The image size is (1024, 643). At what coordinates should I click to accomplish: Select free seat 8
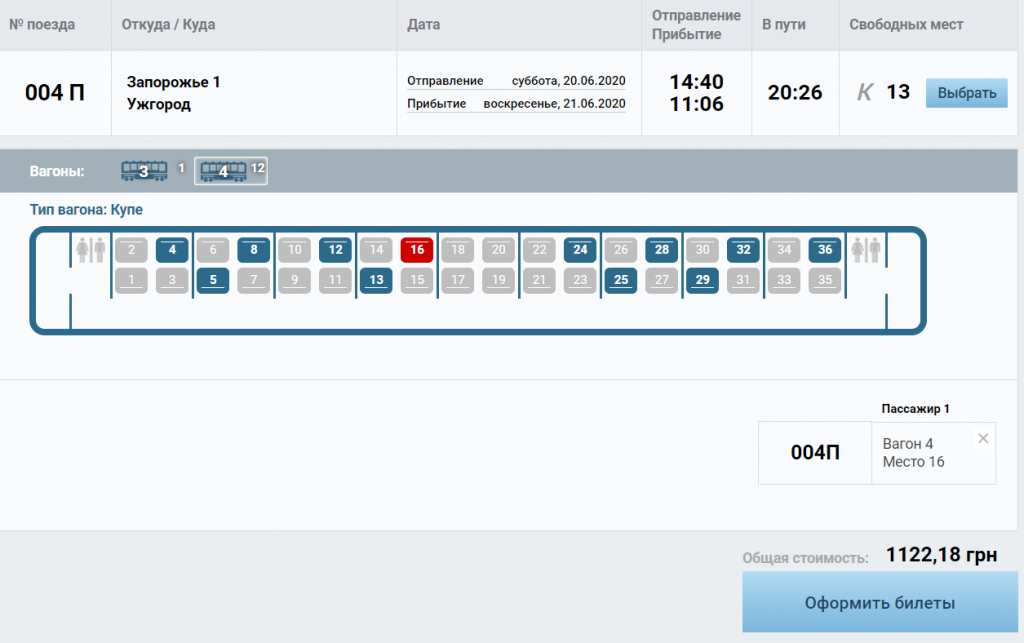click(254, 250)
